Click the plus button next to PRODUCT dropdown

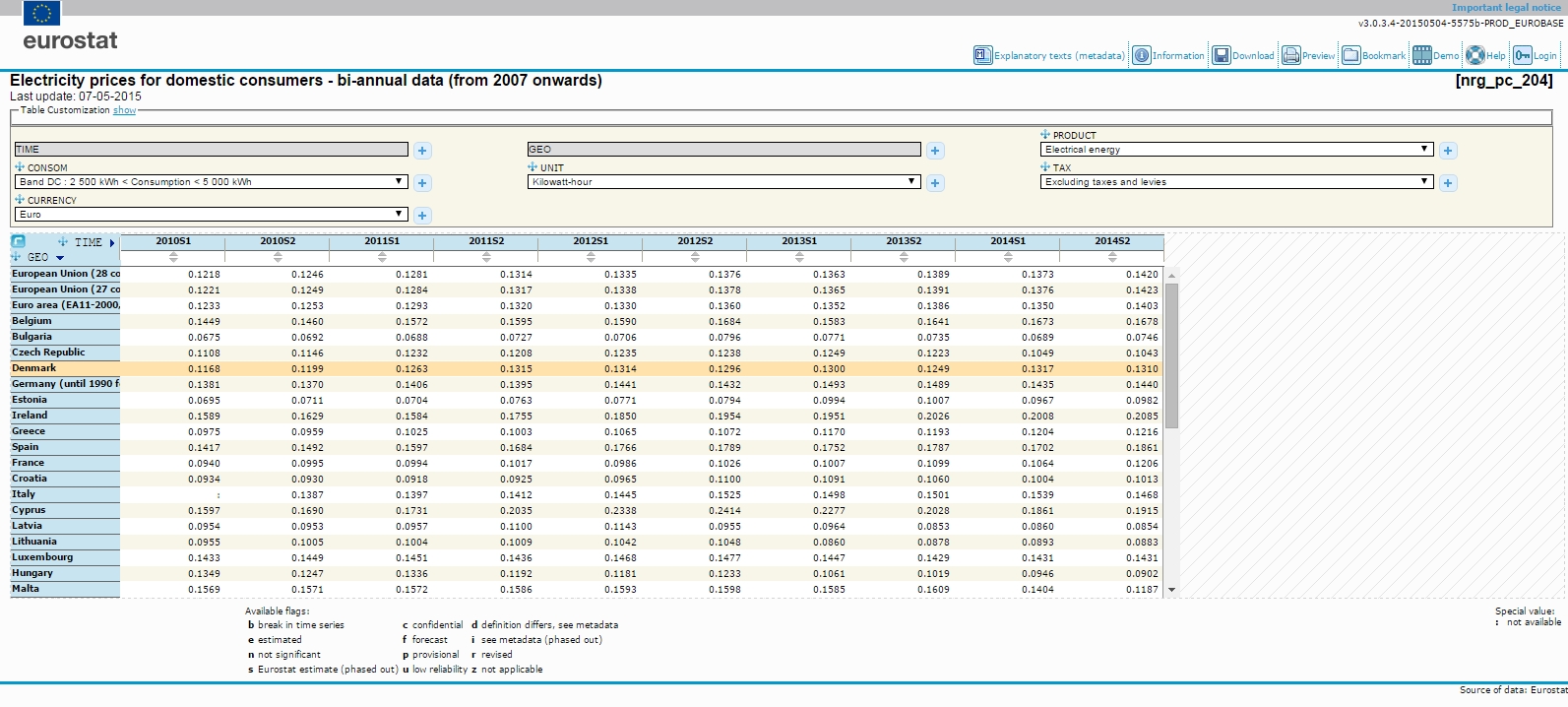pyautogui.click(x=1448, y=151)
